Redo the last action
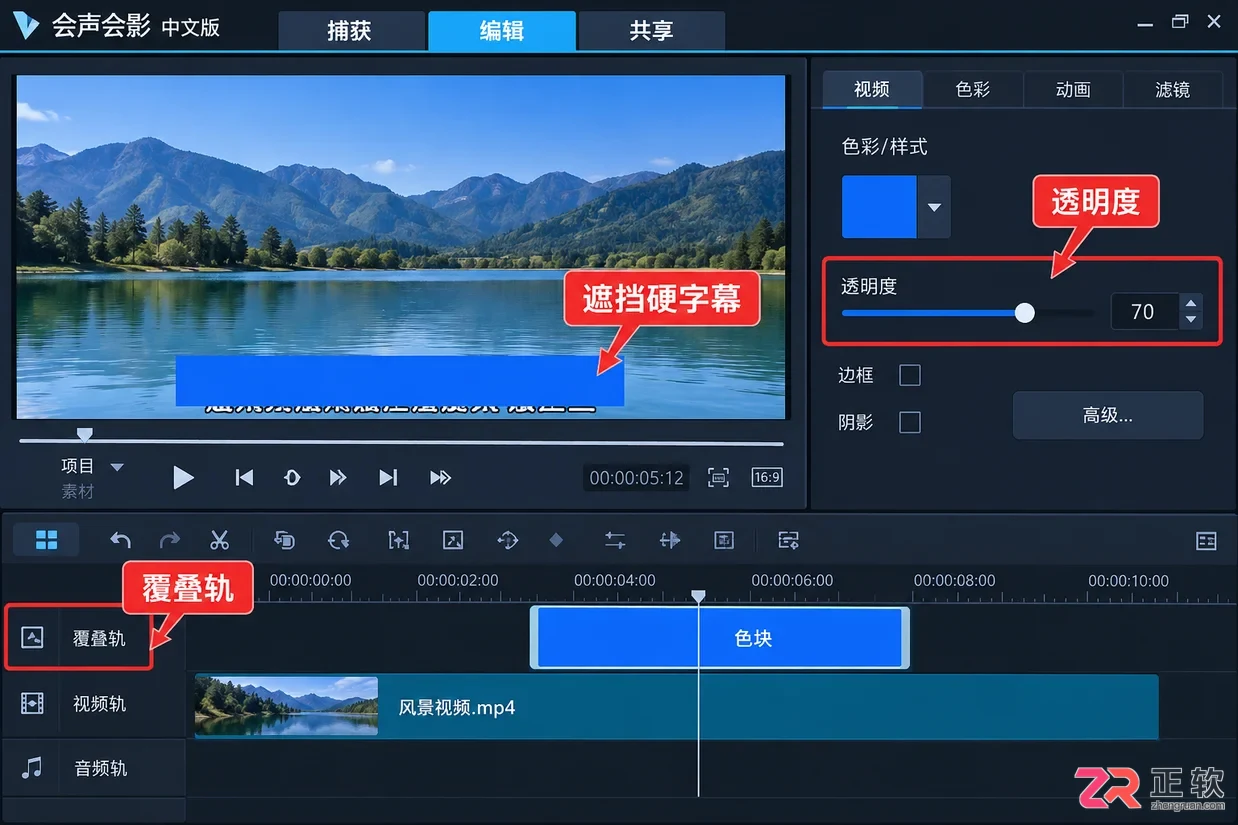1238x825 pixels. 170,540
